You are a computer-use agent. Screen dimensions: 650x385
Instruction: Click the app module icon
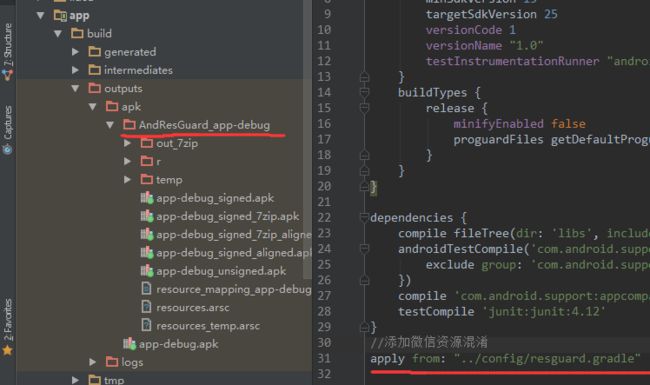coord(60,16)
